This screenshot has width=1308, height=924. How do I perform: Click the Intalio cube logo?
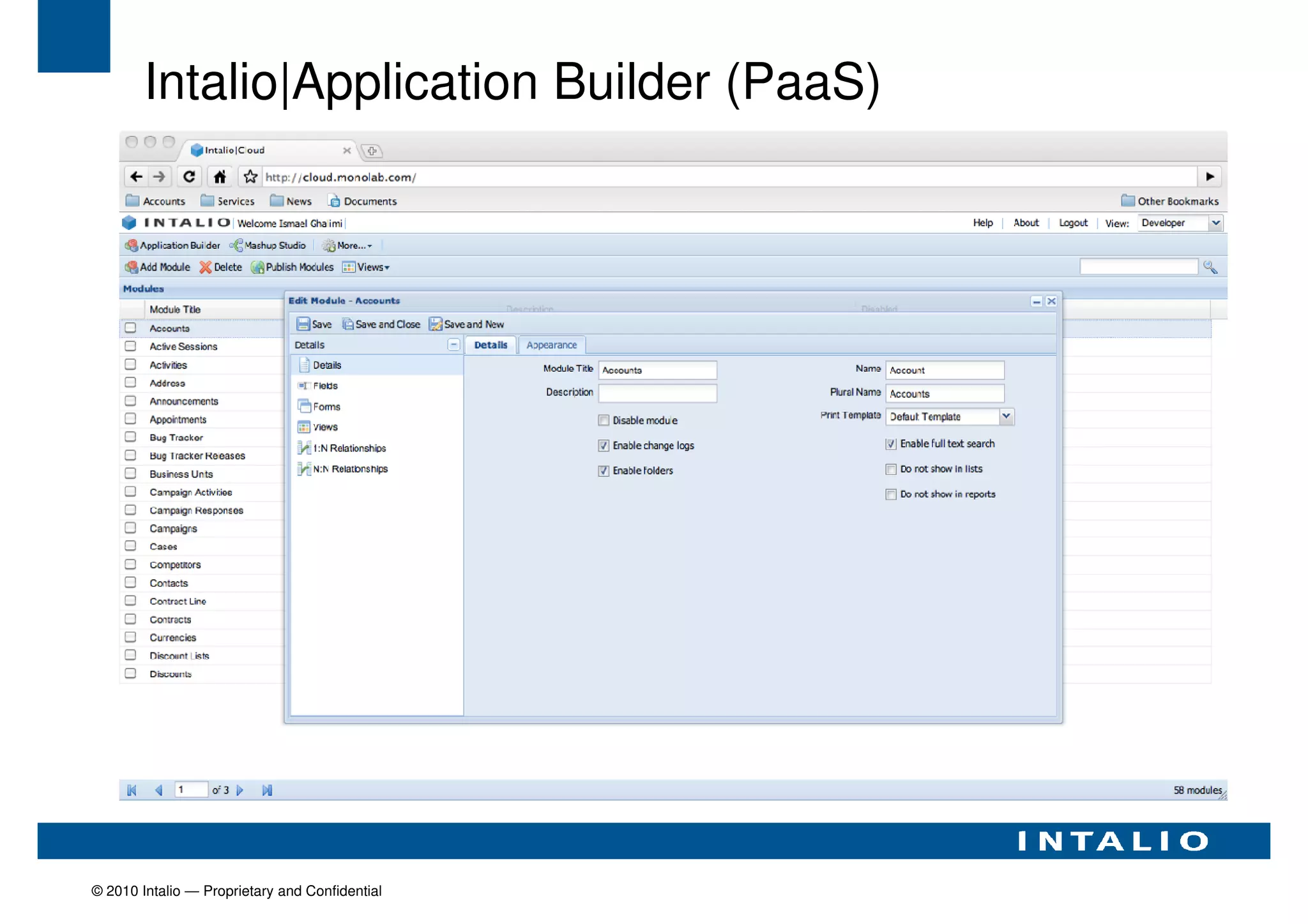pos(130,223)
